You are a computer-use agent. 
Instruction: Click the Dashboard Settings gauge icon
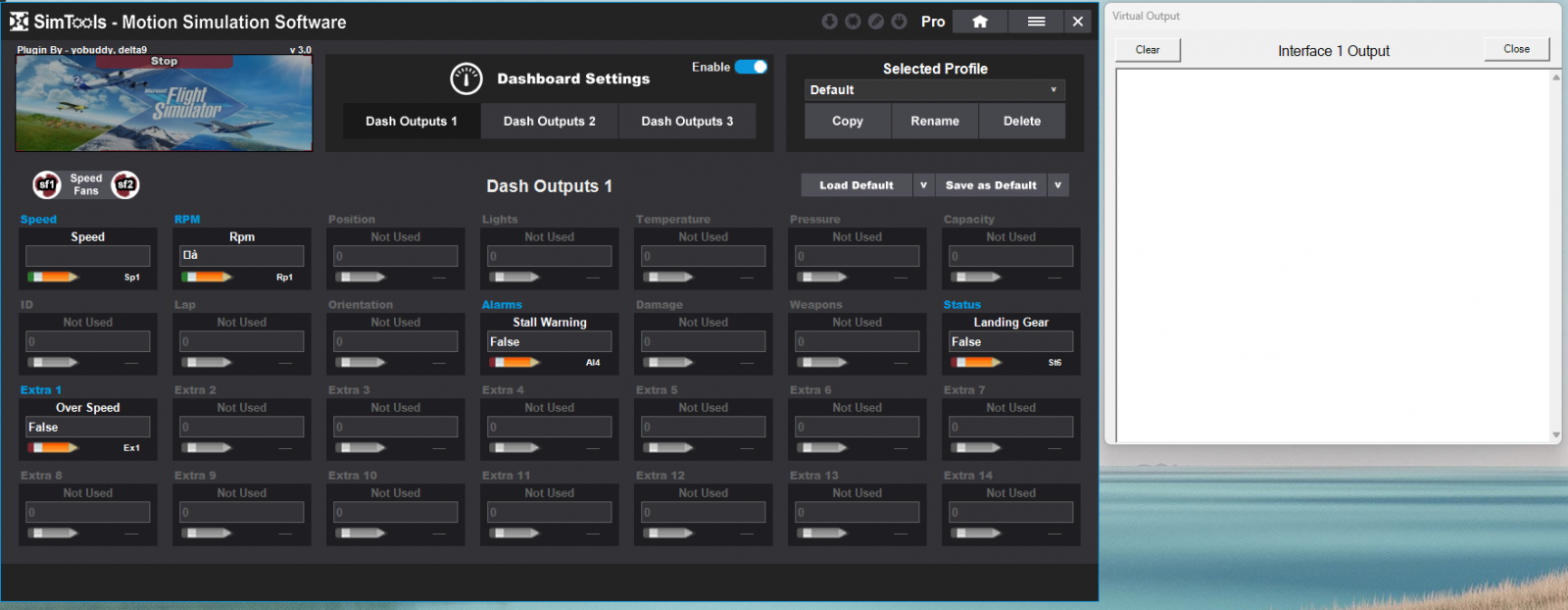coord(466,78)
